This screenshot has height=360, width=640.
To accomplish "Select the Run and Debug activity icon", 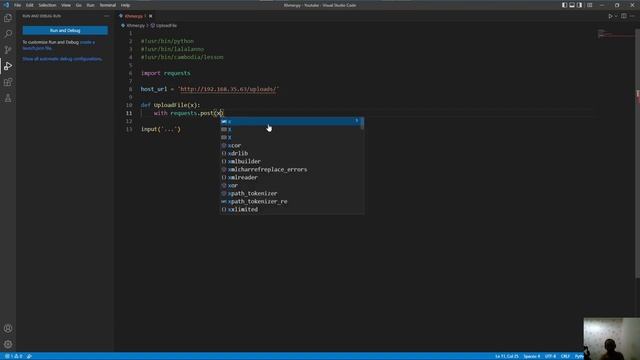I will click(x=8, y=66).
